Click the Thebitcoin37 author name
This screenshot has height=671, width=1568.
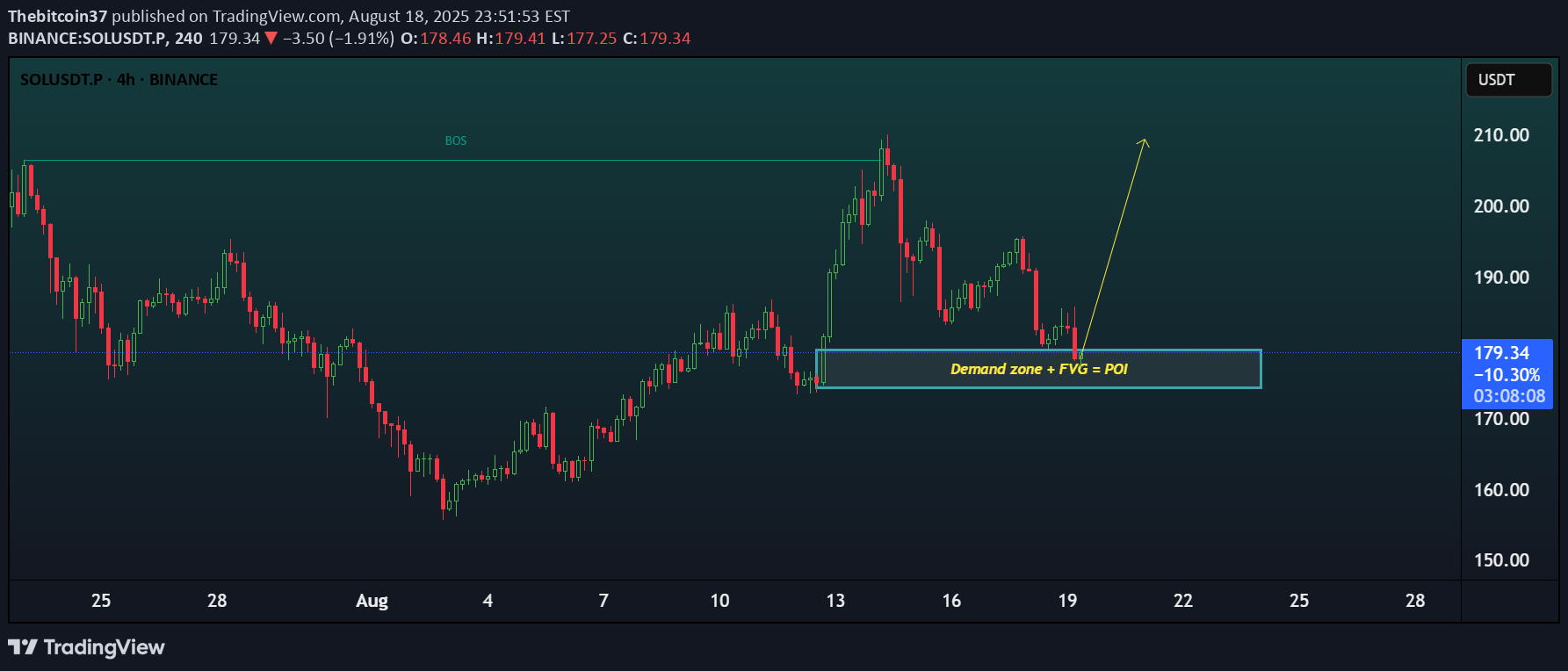coord(57,17)
